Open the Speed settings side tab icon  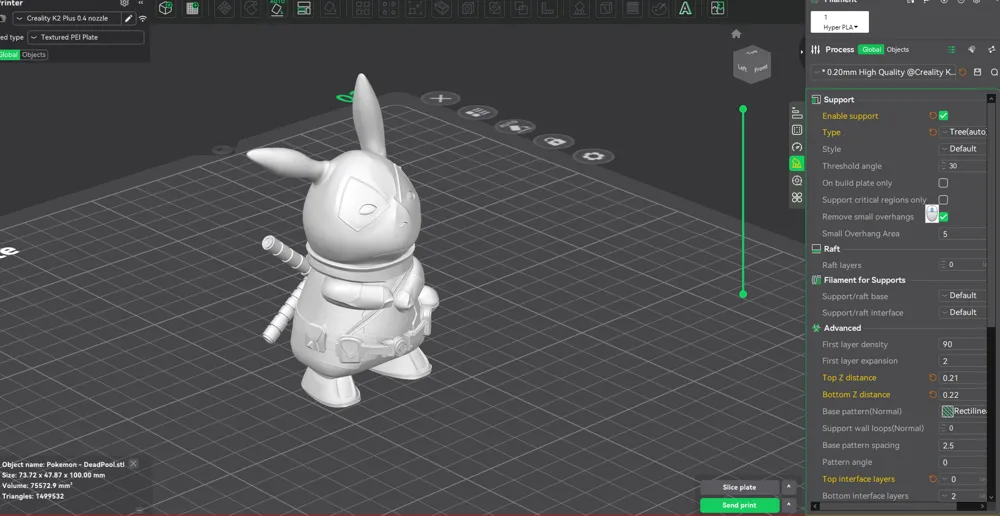pos(797,147)
